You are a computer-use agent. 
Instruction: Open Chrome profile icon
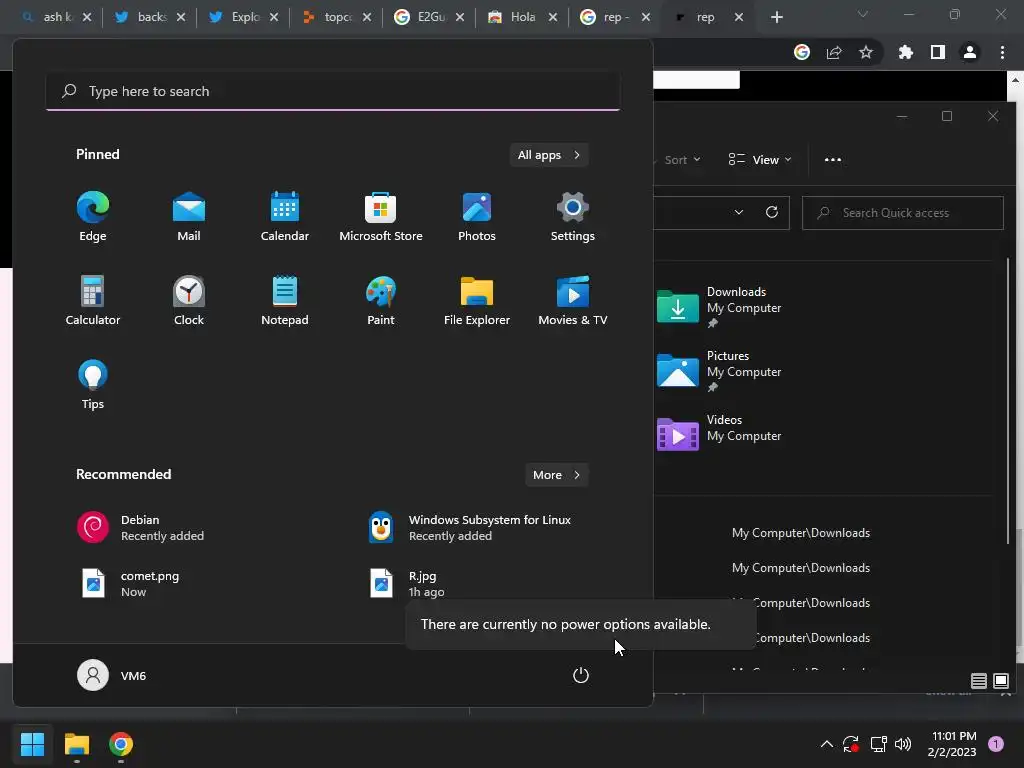click(x=970, y=52)
